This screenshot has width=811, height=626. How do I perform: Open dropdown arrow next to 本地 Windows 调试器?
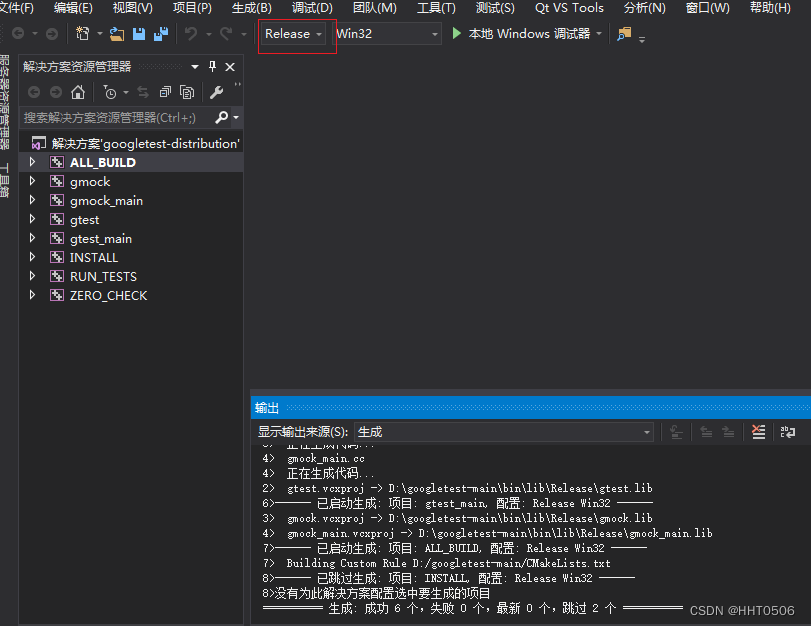599,34
